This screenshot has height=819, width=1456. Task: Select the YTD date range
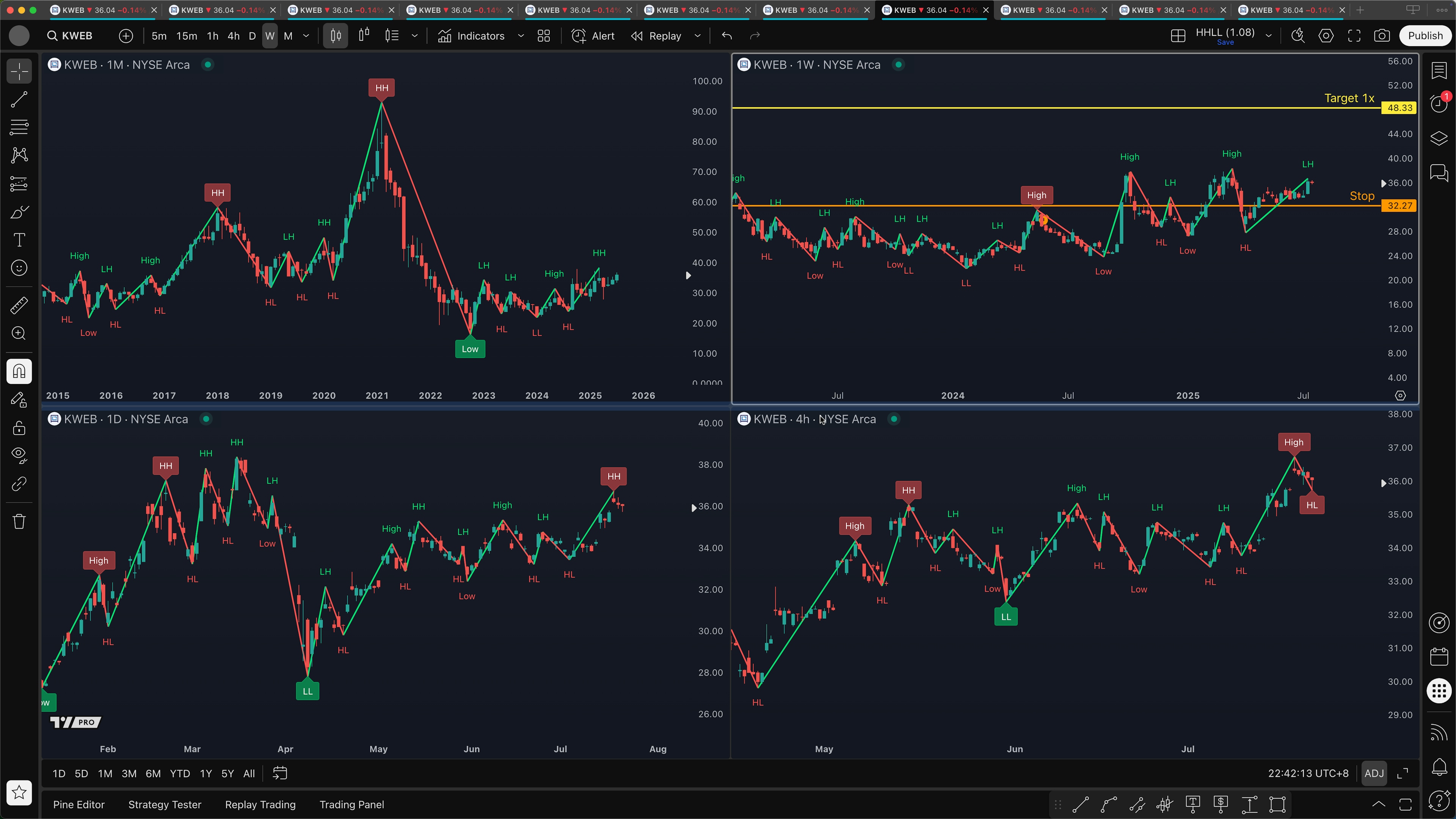180,773
